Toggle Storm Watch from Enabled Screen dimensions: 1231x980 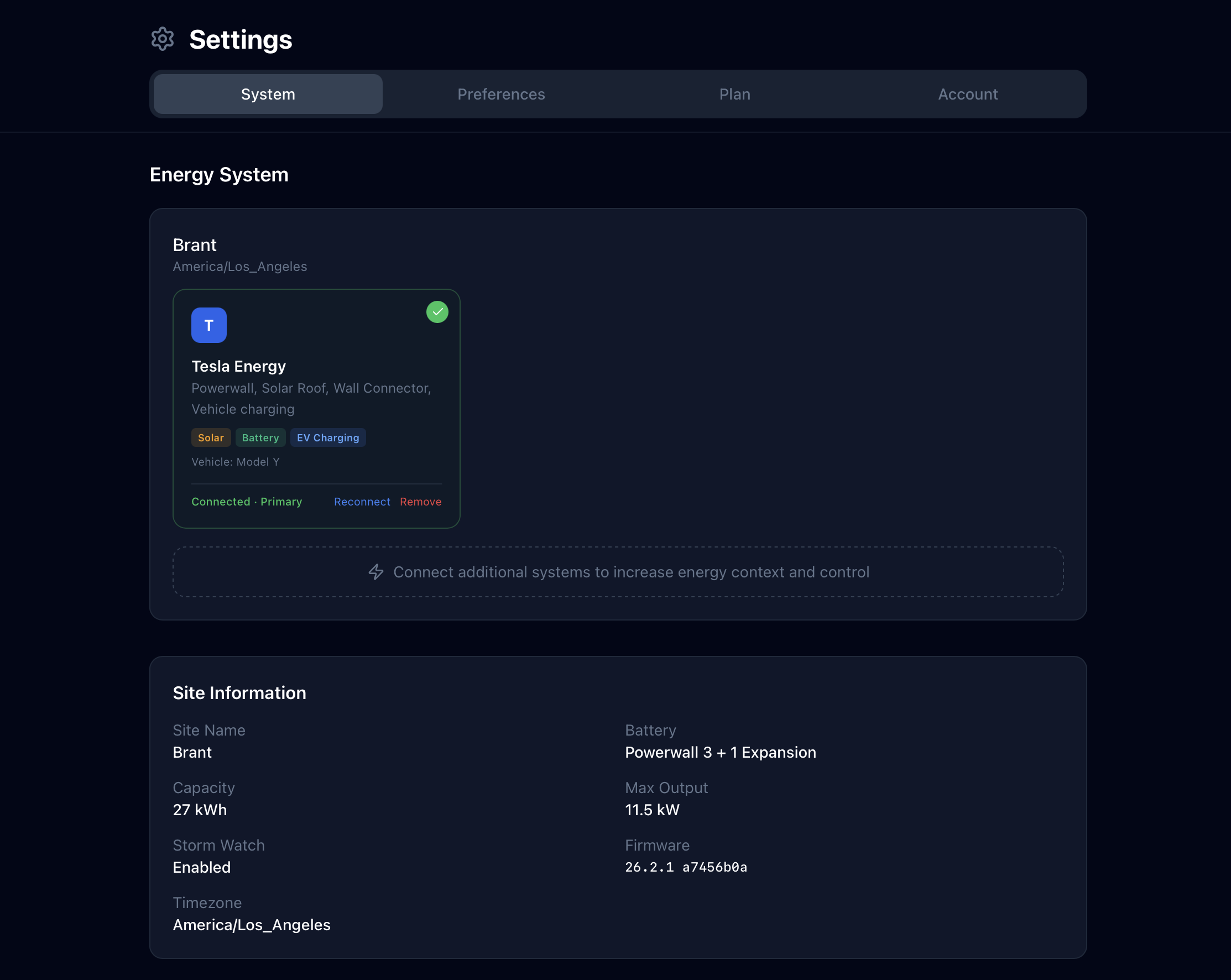[x=201, y=867]
